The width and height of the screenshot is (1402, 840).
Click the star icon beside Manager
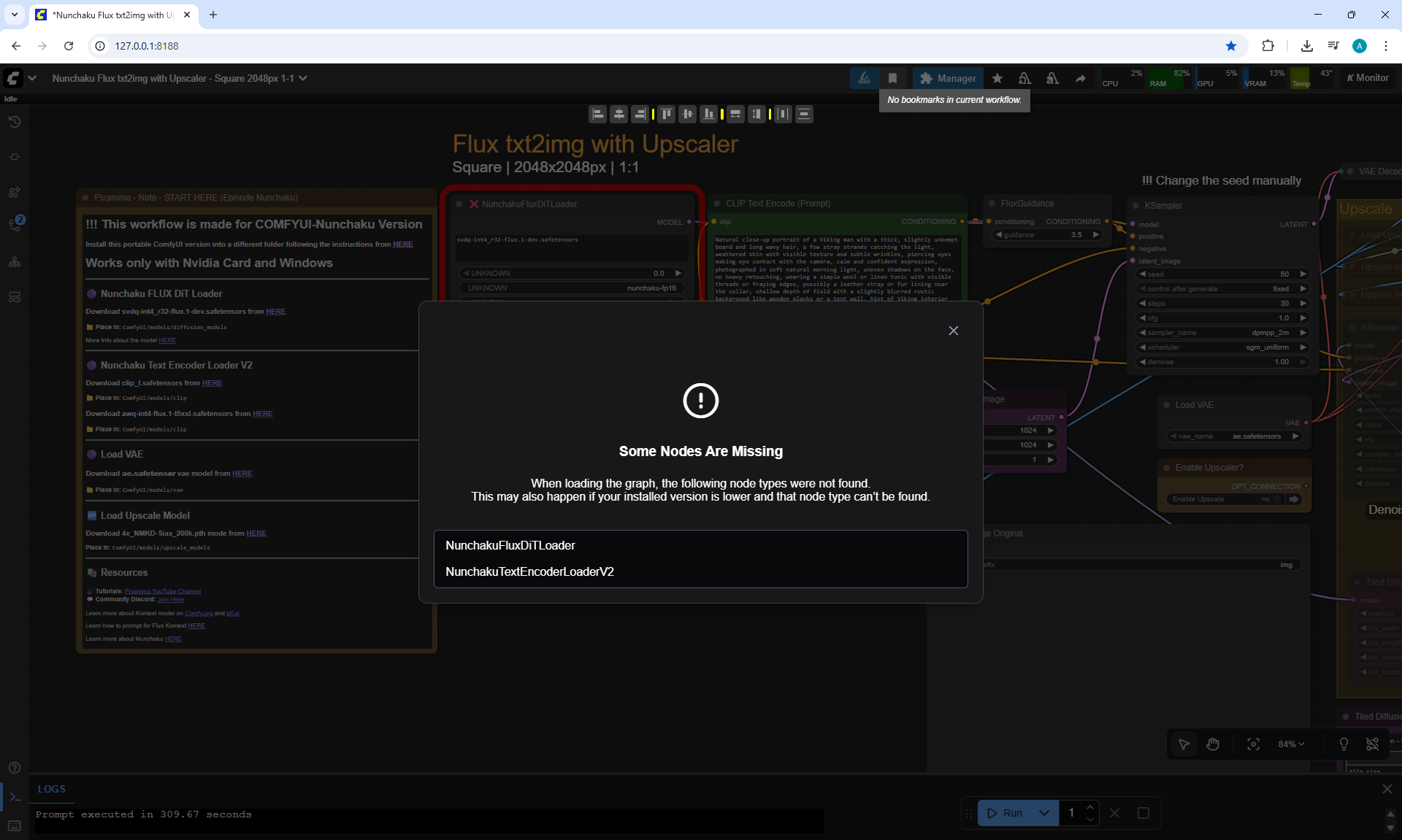click(997, 78)
